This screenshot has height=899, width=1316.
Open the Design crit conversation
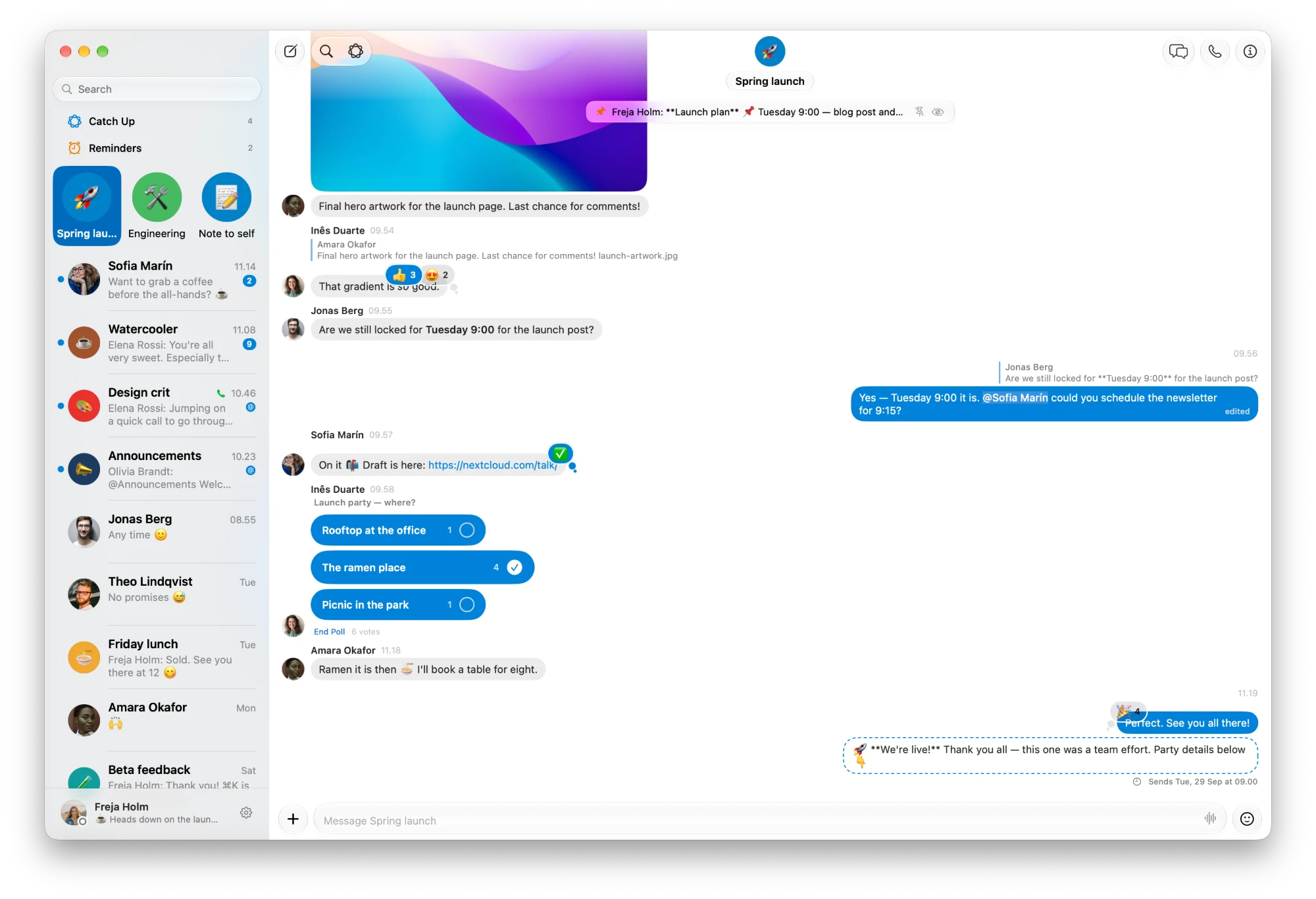pos(157,406)
